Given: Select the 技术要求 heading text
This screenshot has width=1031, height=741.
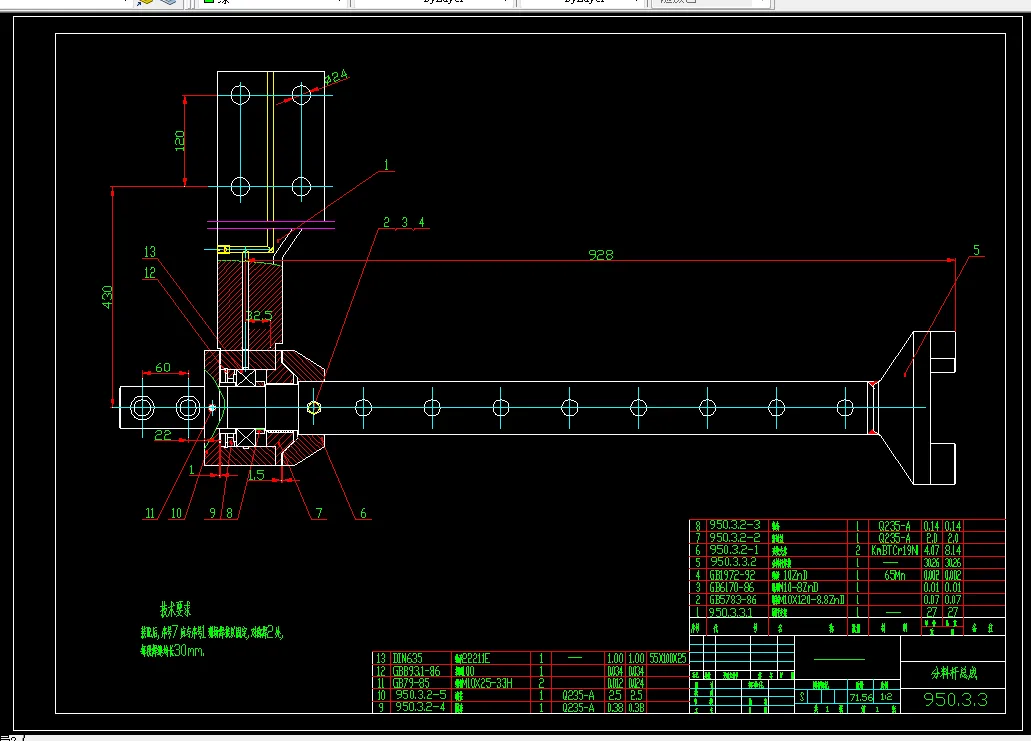Looking at the screenshot, I should [x=176, y=609].
